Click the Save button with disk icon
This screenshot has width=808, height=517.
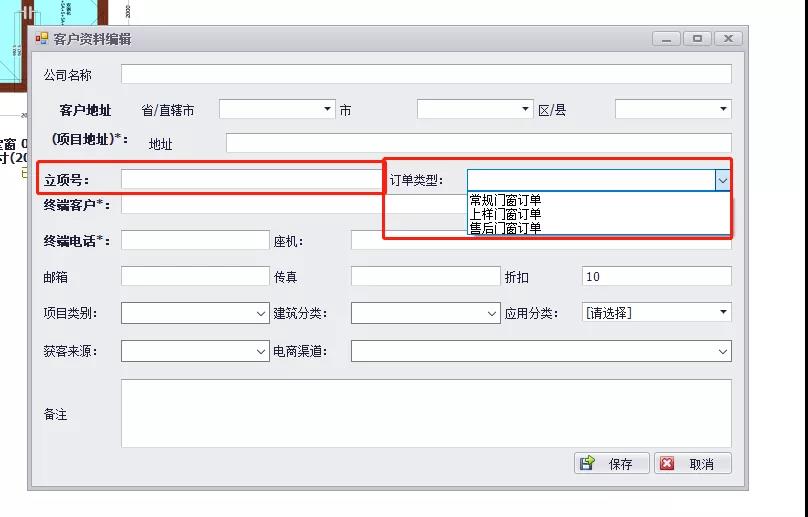pos(610,463)
